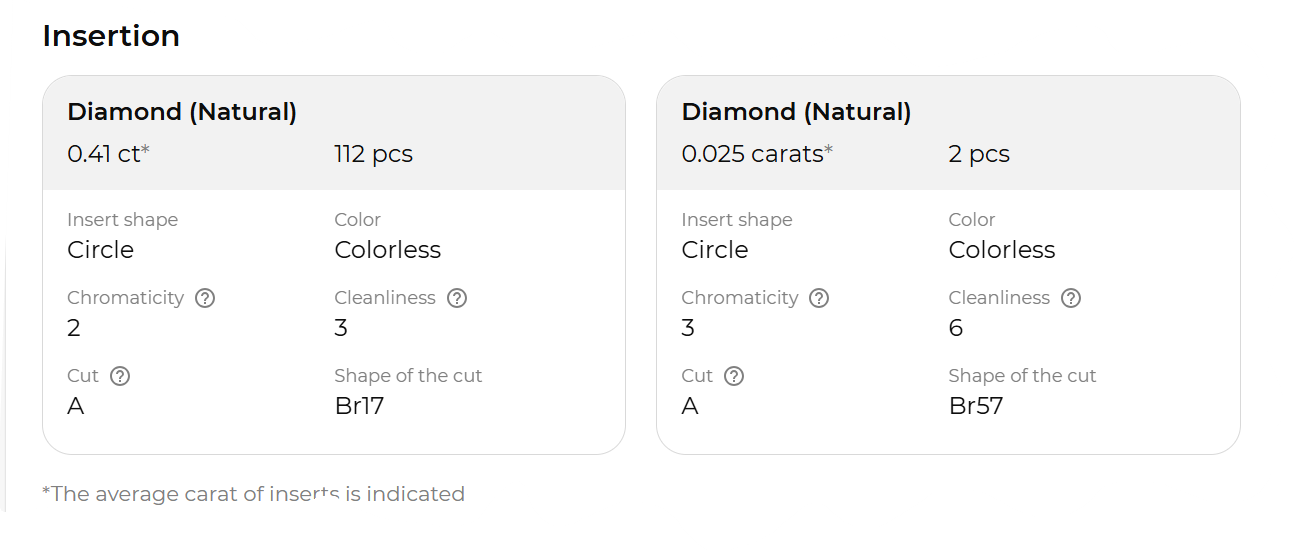
Task: Click Colorless value in the 112 pcs card
Action: tap(387, 250)
